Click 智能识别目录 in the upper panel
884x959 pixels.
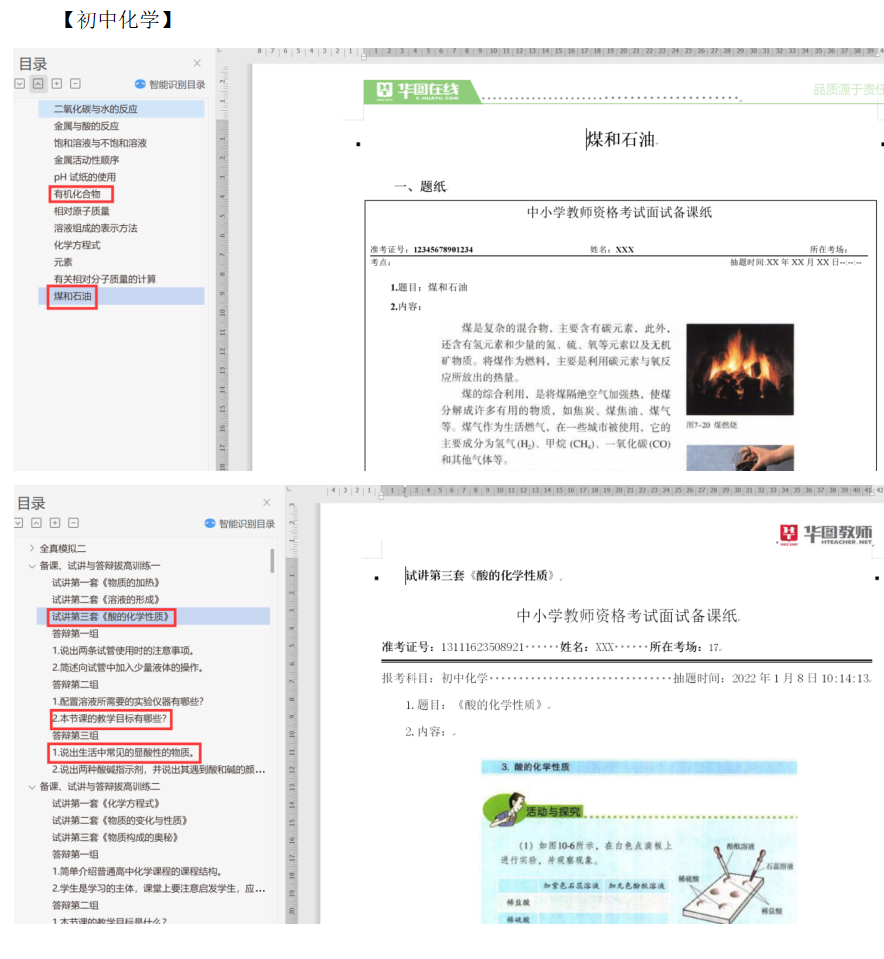click(x=170, y=85)
